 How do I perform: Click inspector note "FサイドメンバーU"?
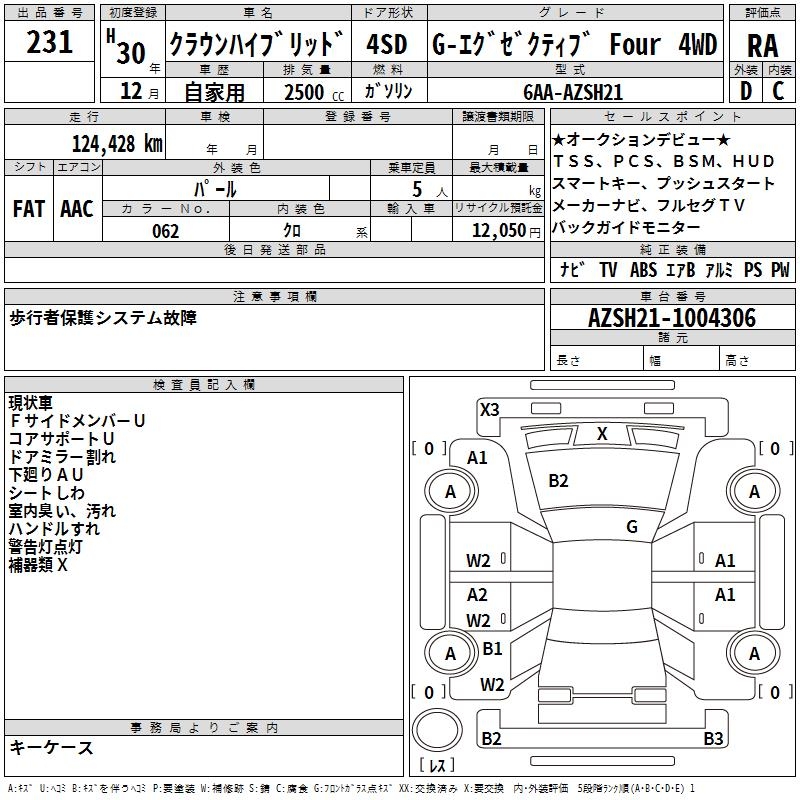[x=77, y=421]
